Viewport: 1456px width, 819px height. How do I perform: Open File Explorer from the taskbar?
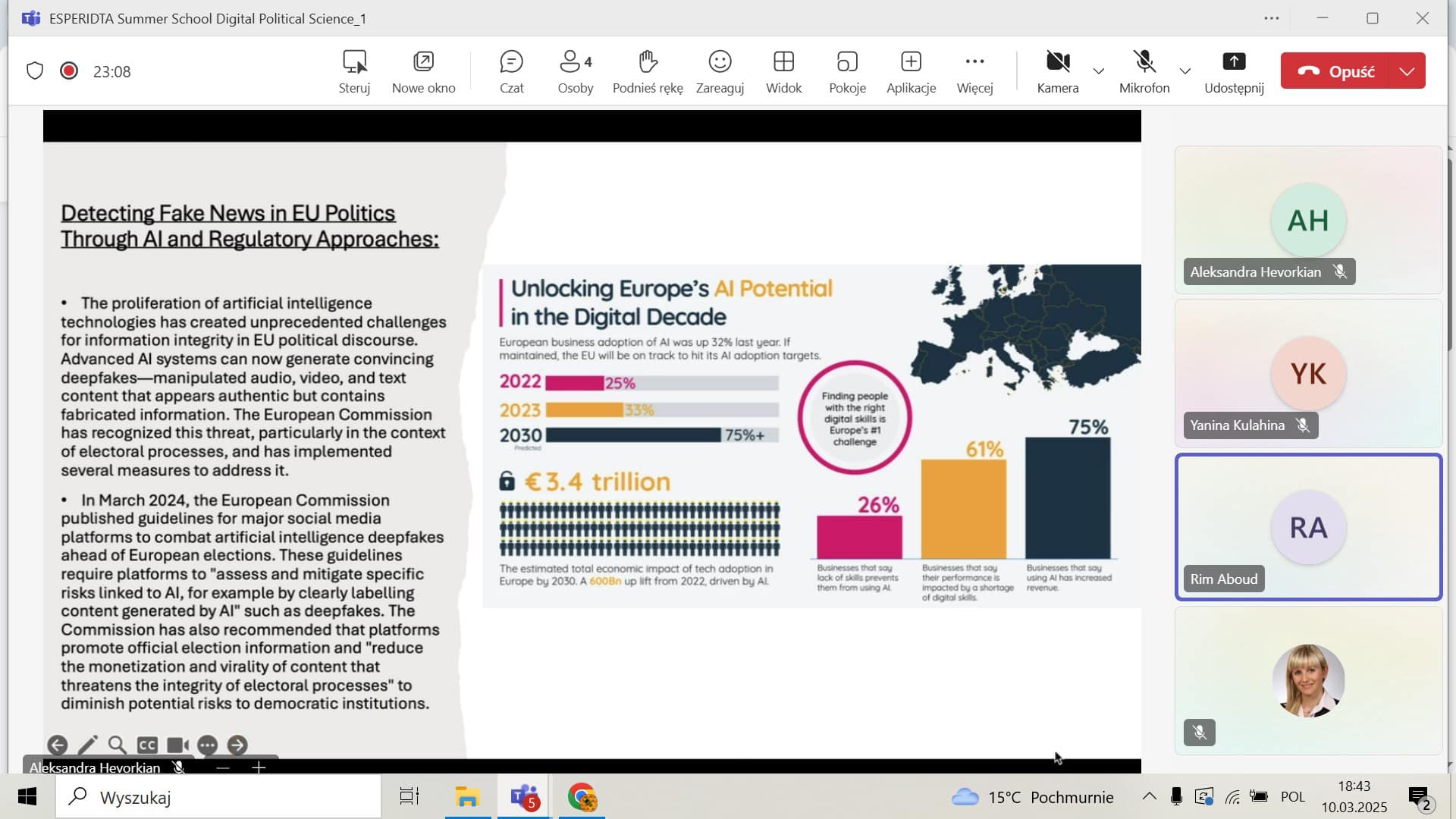point(467,797)
